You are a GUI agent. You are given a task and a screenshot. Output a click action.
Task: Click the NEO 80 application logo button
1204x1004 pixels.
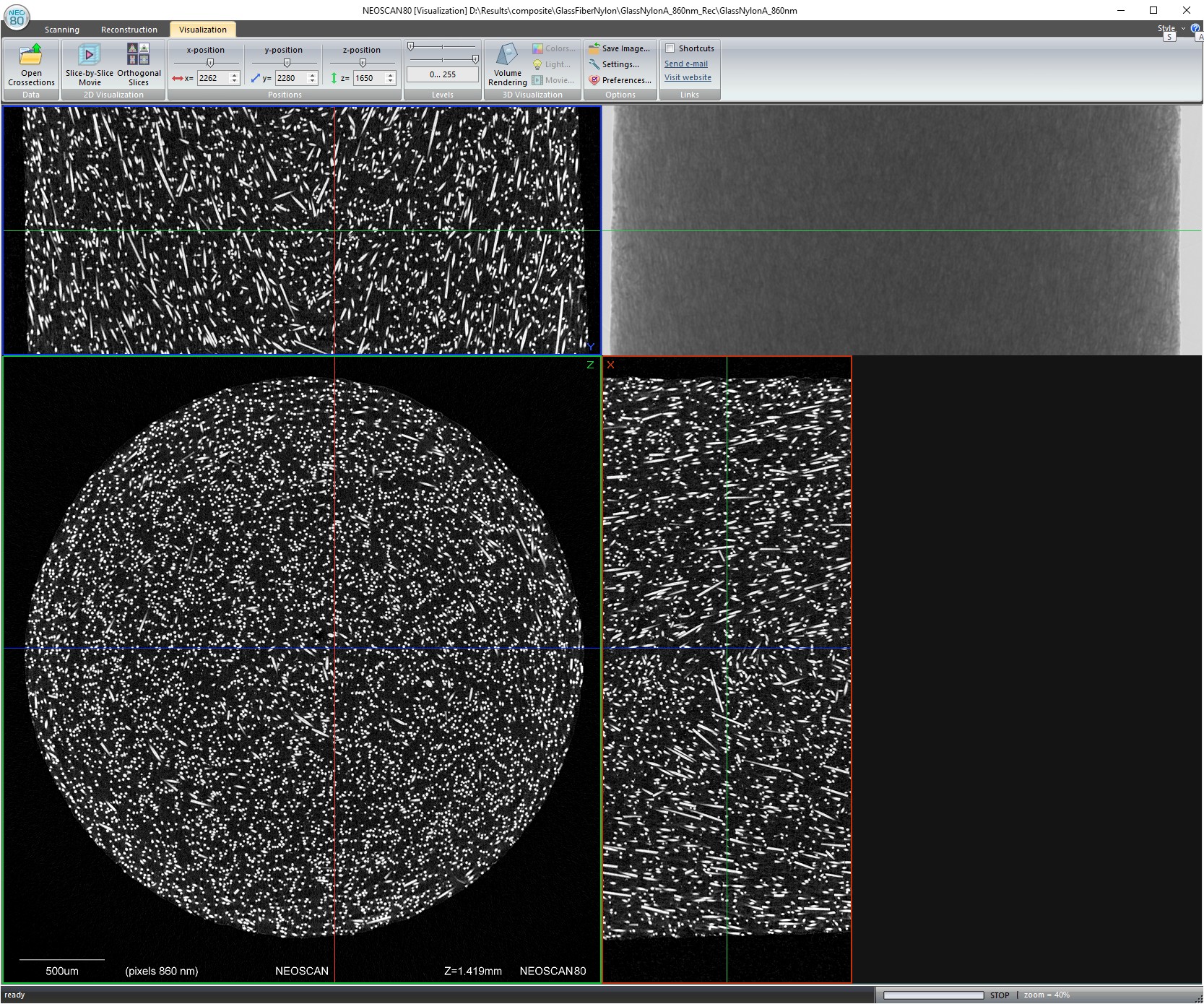pos(17,17)
